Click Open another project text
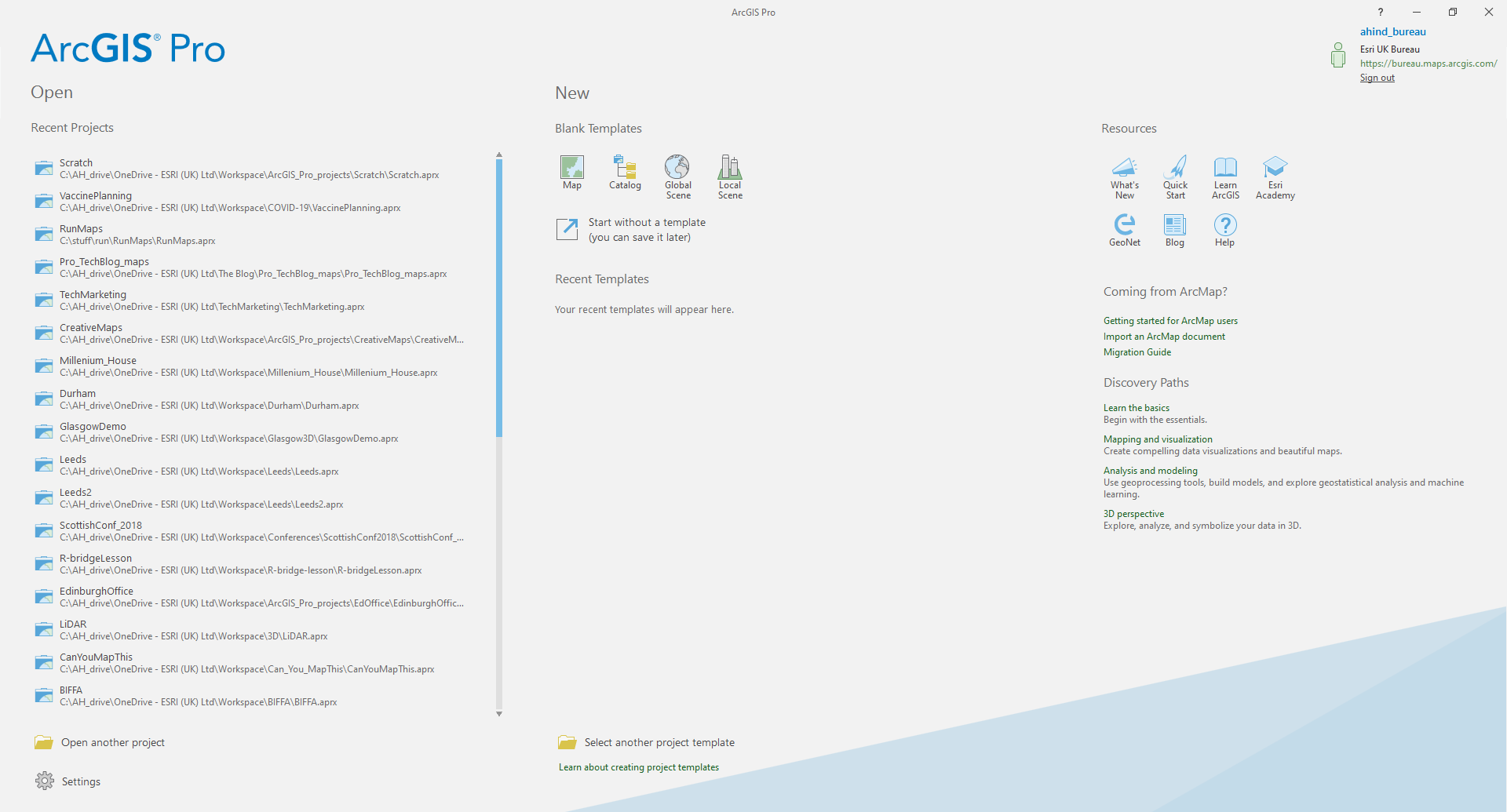 coord(113,742)
